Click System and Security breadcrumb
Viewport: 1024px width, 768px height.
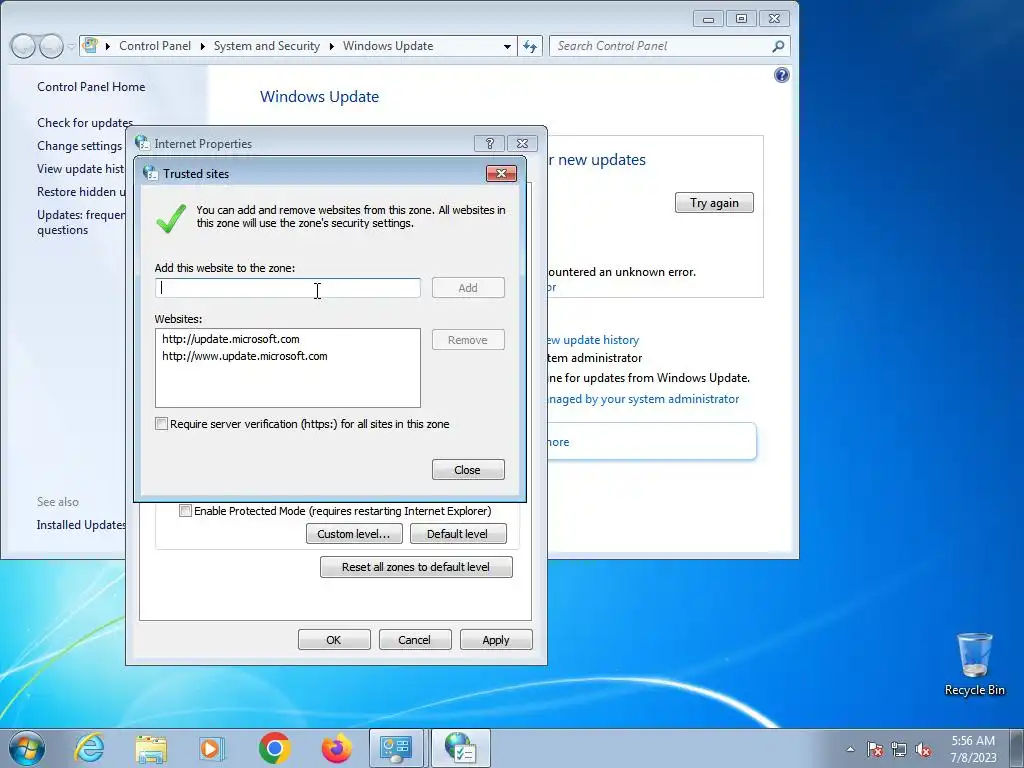click(266, 46)
